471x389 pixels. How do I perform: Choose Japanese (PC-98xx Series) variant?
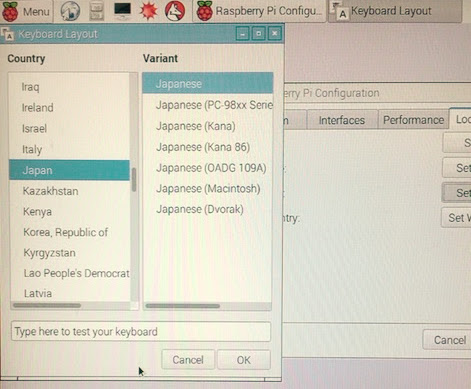point(208,105)
